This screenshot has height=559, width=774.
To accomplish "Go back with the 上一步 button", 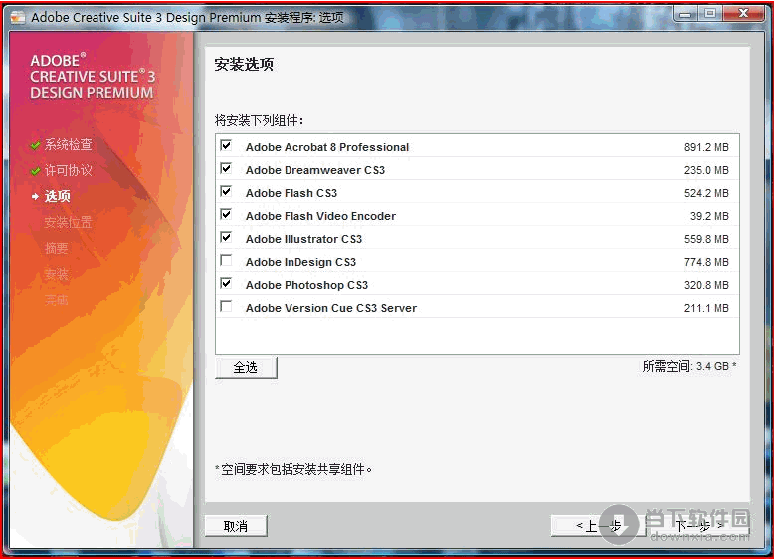I will tap(598, 526).
